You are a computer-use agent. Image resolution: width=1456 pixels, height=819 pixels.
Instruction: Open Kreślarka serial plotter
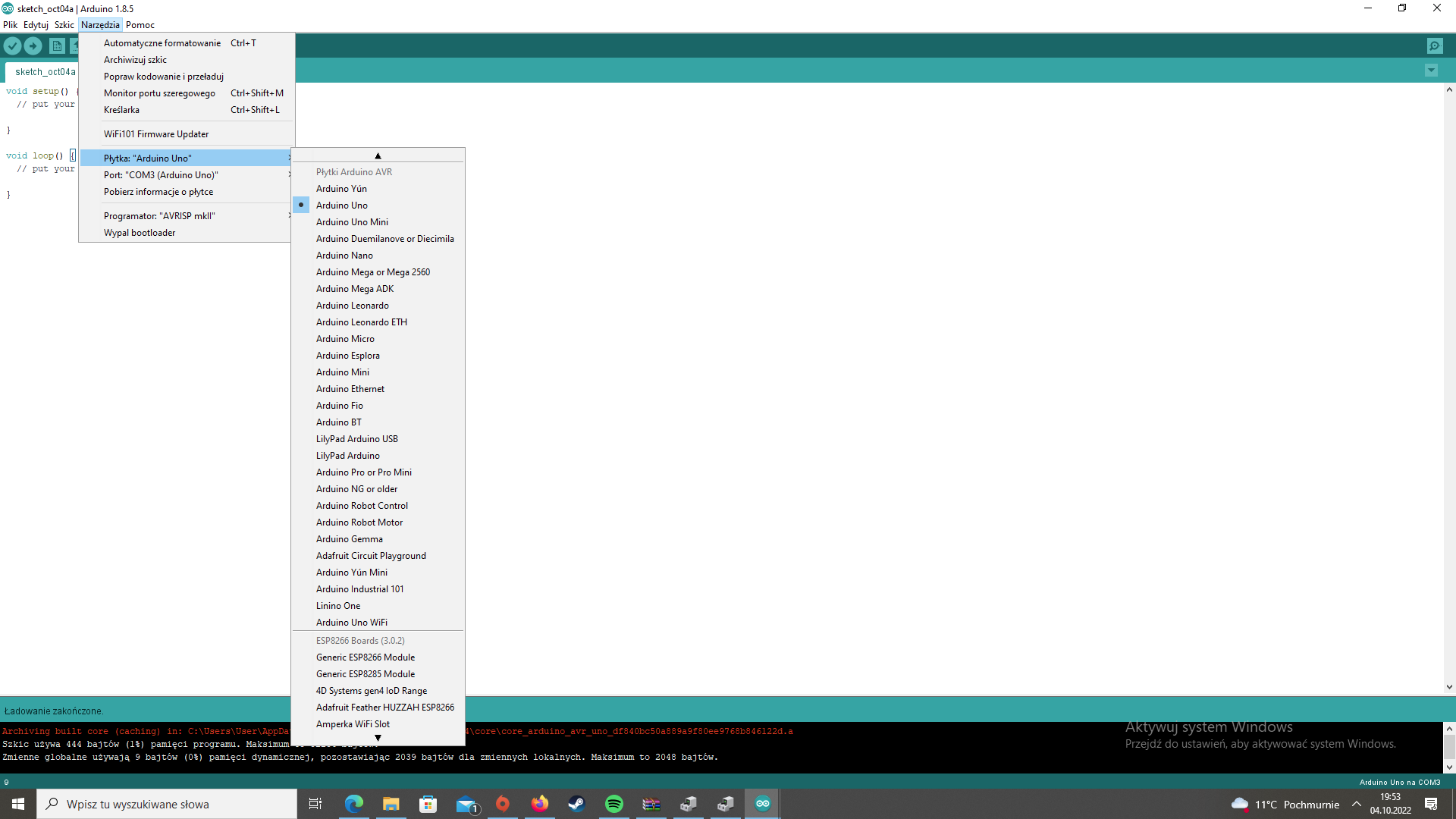[186, 110]
